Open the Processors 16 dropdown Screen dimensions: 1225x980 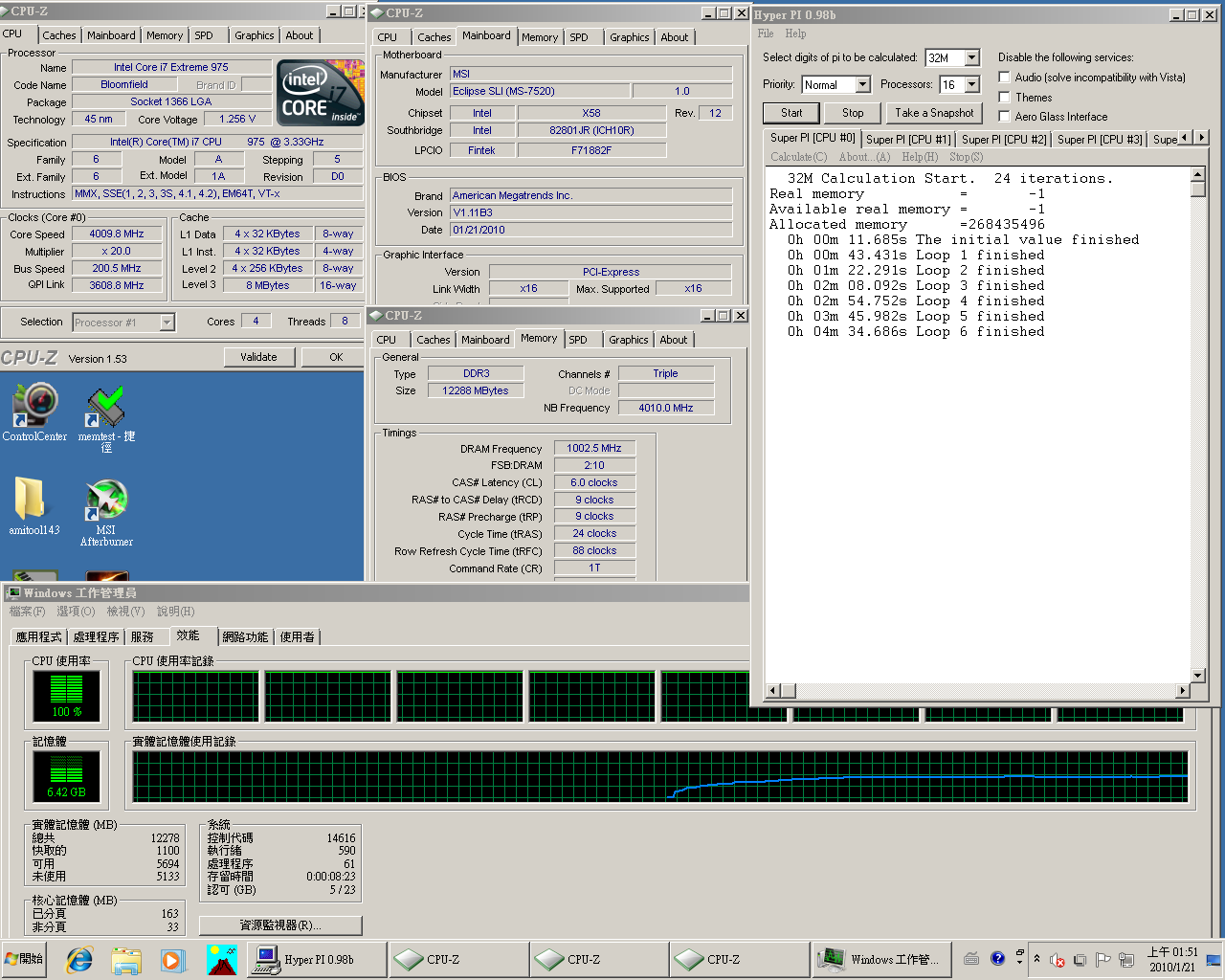[972, 84]
